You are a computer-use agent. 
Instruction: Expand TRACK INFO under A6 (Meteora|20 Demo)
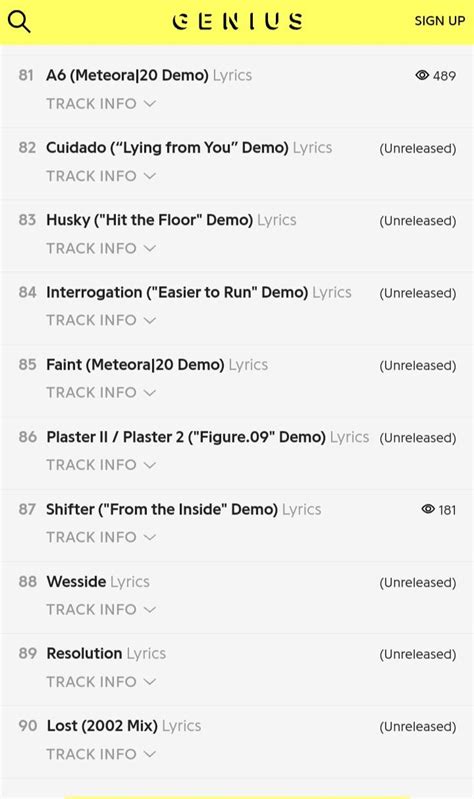[101, 103]
